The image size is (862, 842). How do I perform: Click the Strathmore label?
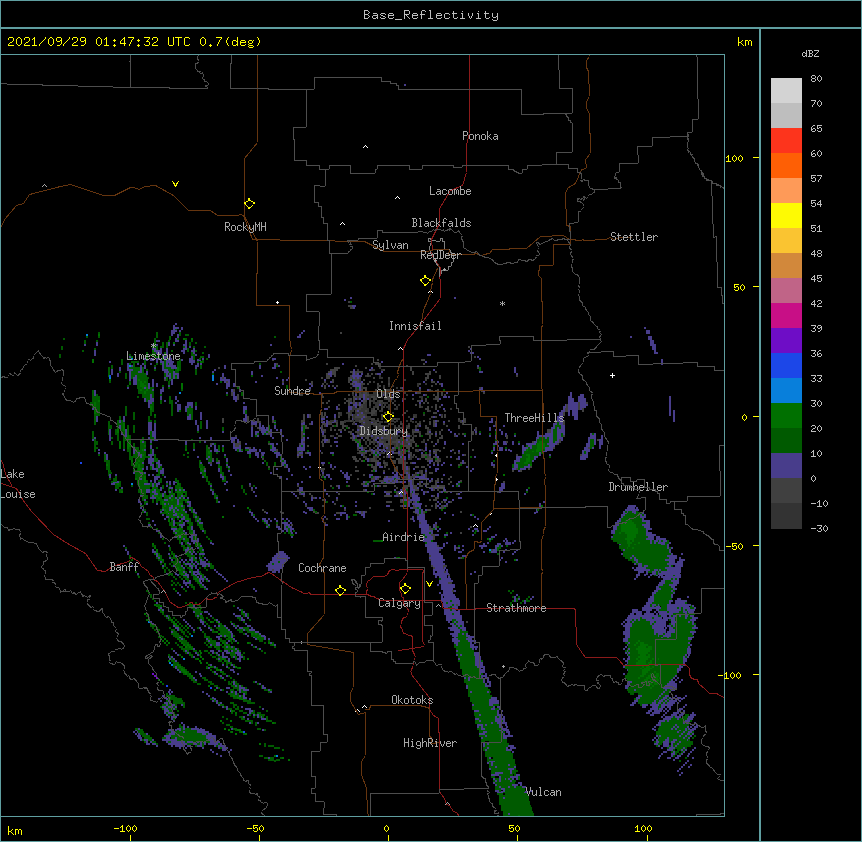(x=516, y=608)
